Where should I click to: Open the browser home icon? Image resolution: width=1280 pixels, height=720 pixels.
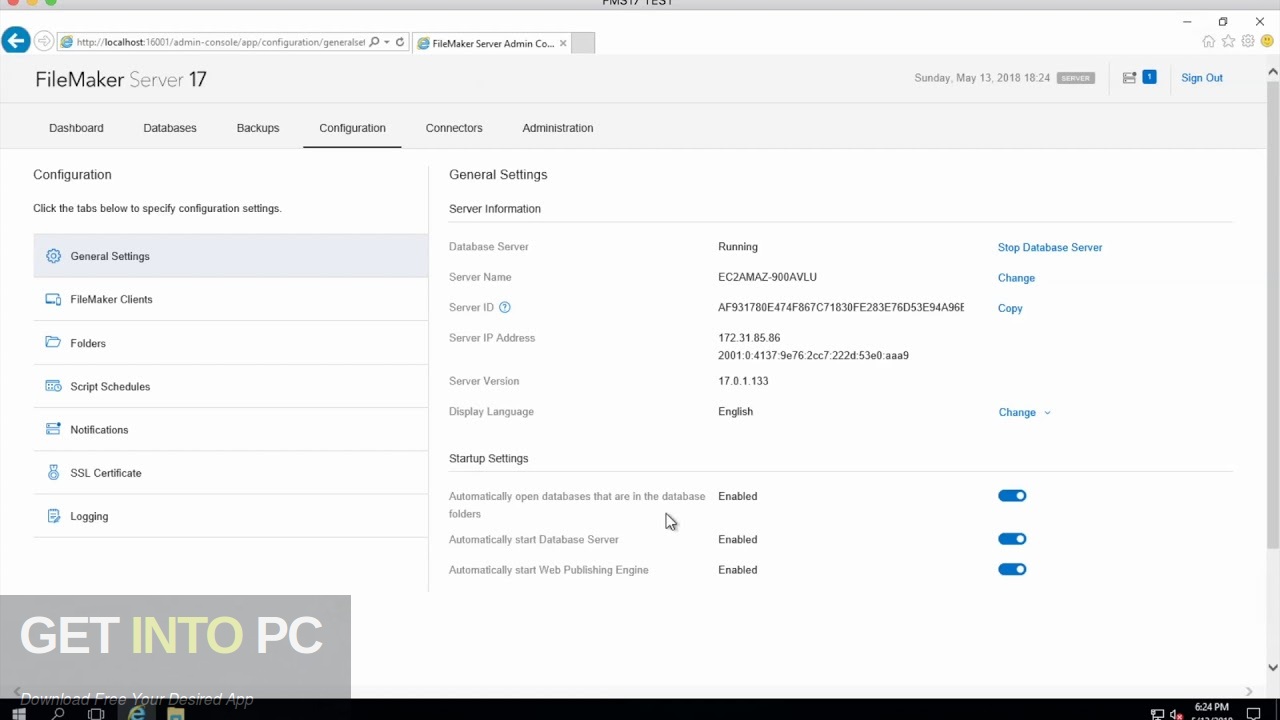tap(1209, 42)
